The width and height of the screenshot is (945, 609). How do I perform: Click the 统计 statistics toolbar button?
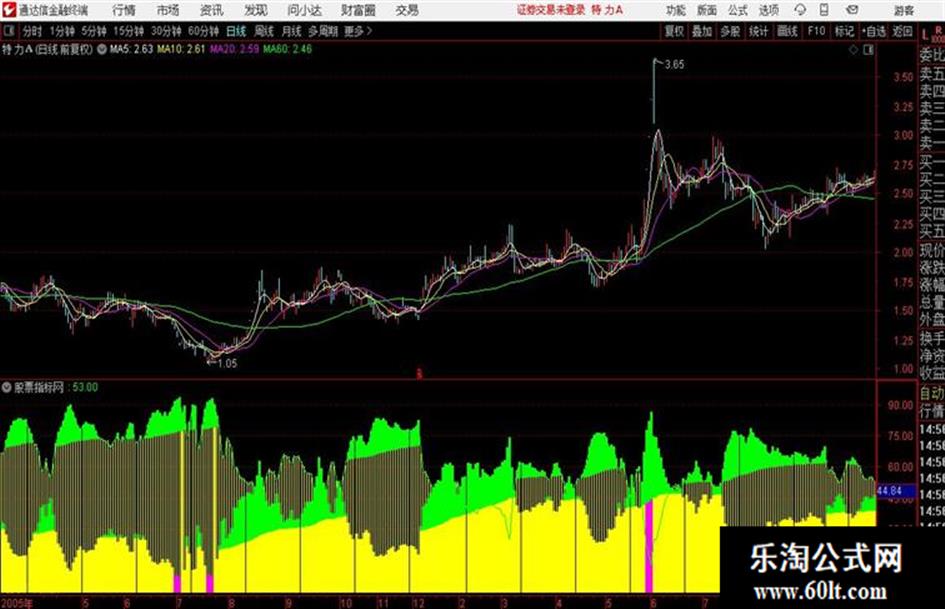coord(759,31)
